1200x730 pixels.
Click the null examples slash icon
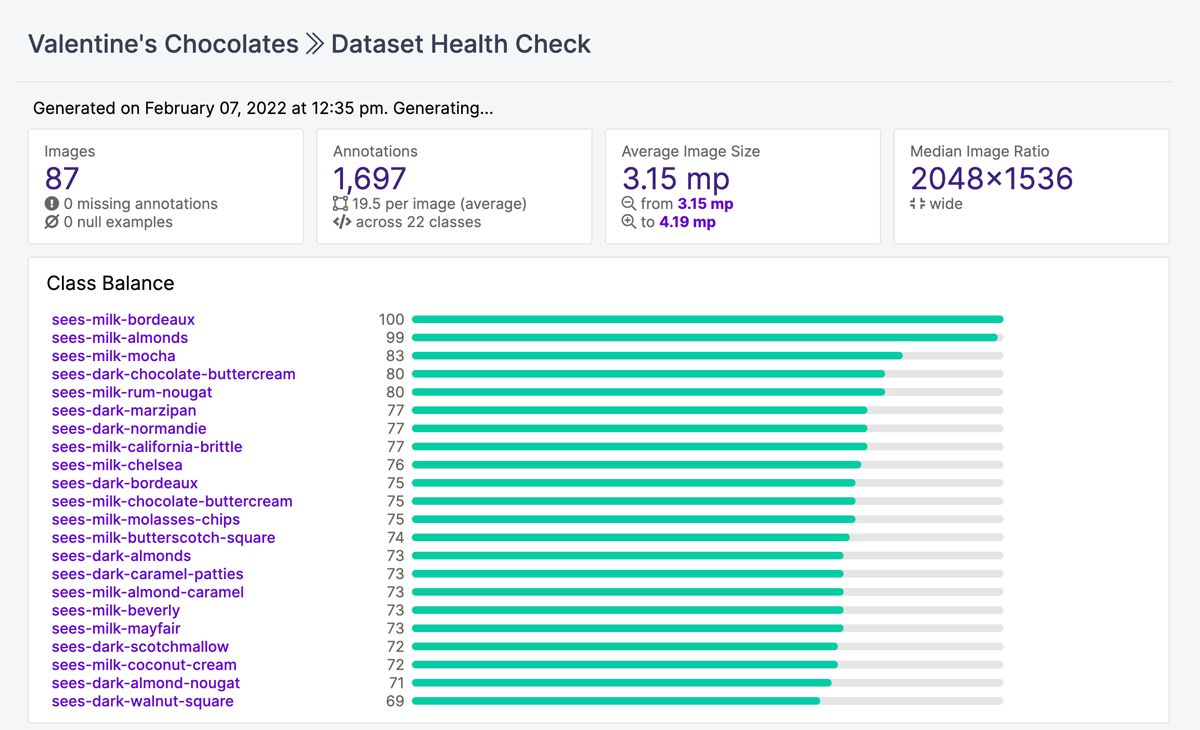(x=49, y=222)
